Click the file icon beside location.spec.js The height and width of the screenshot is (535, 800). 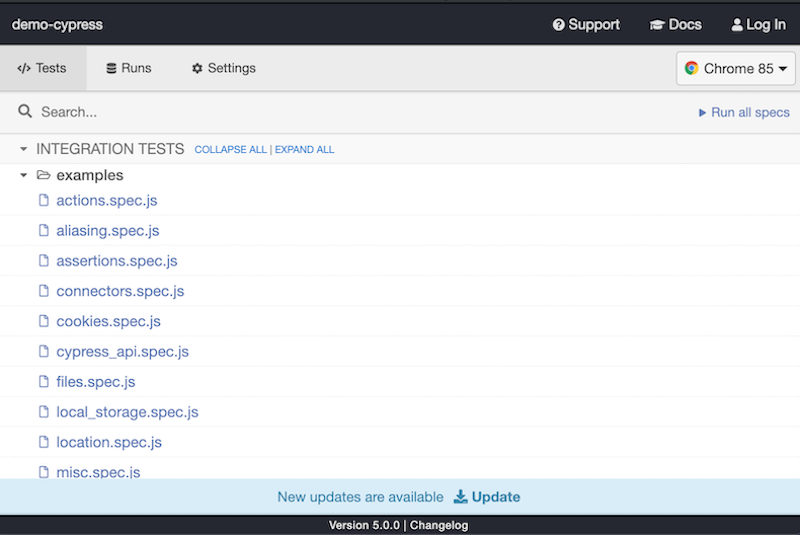point(44,442)
